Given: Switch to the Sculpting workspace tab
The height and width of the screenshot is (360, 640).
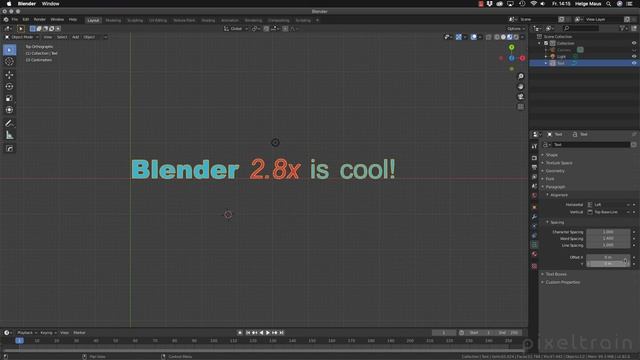Looking at the screenshot, I should [135, 20].
